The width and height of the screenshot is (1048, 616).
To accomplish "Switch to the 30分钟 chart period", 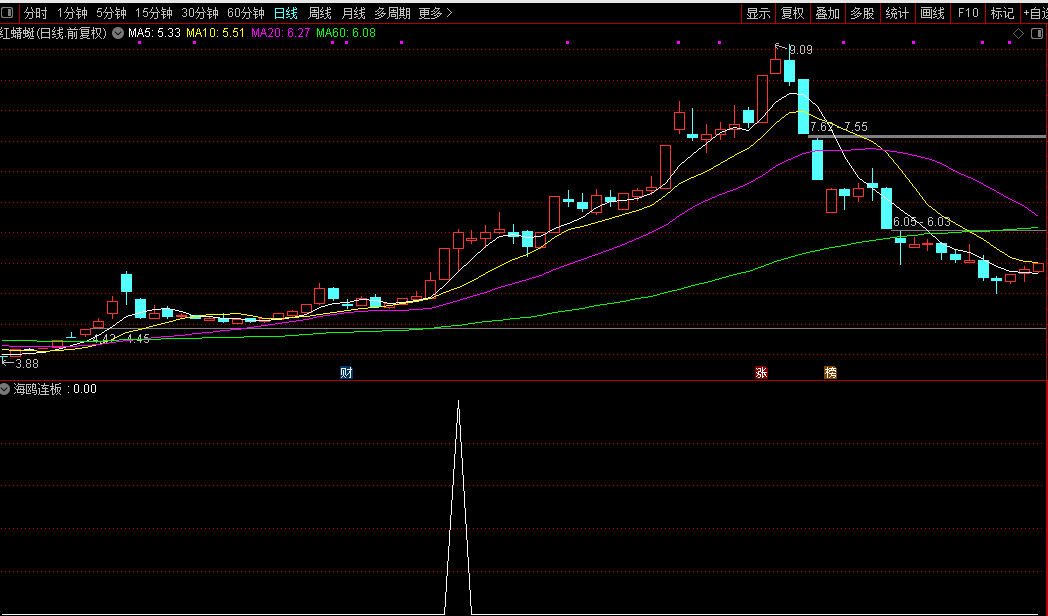I will (x=200, y=13).
